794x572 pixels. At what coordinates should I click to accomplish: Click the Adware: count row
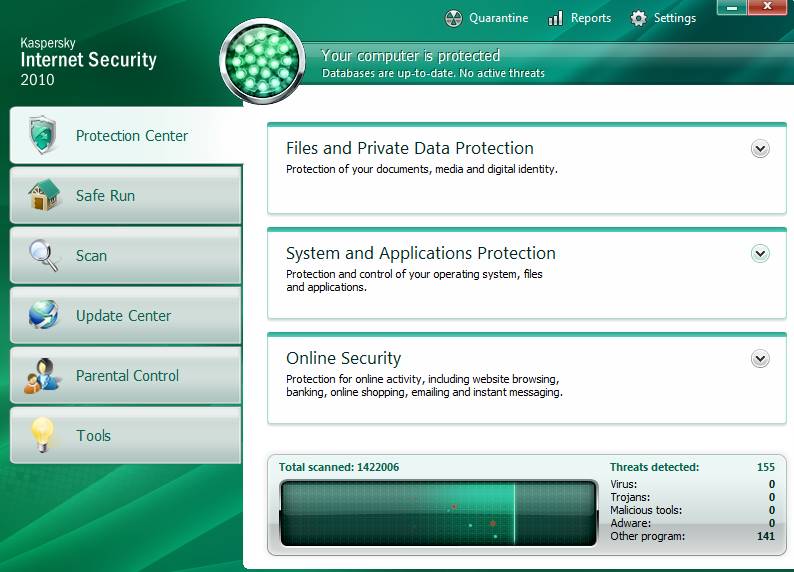click(x=692, y=523)
